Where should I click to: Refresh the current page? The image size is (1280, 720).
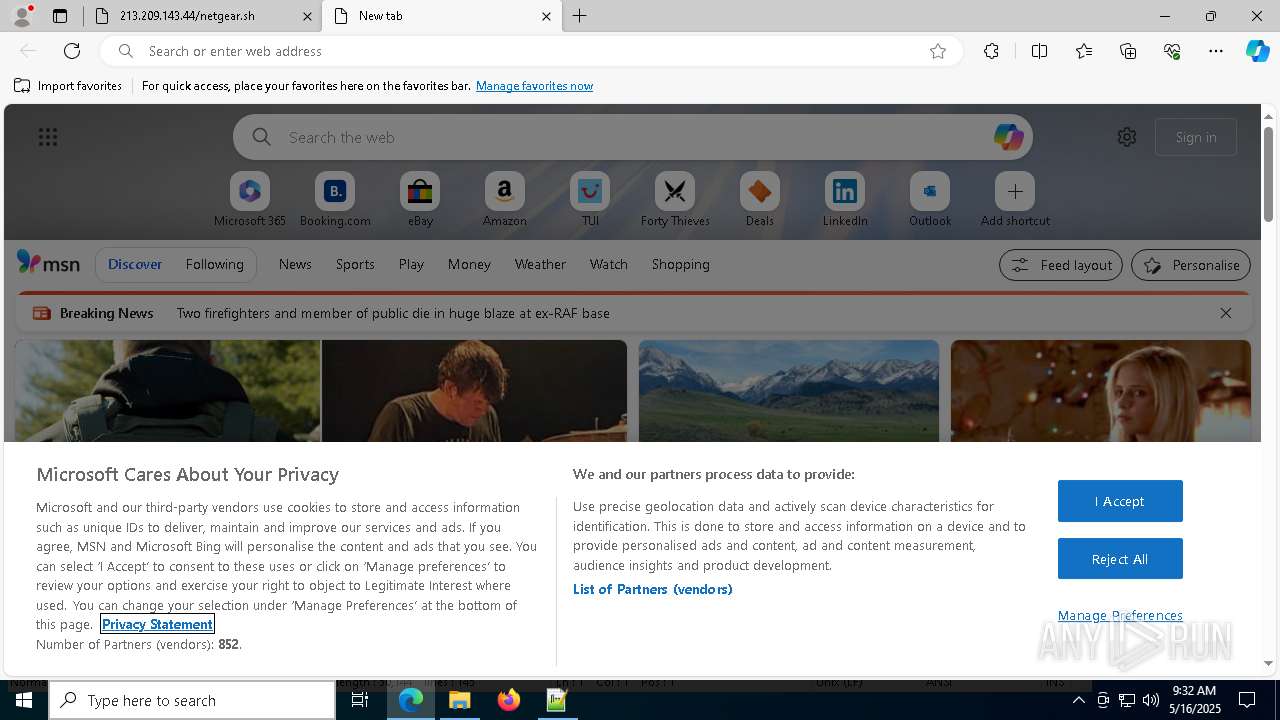click(x=72, y=51)
